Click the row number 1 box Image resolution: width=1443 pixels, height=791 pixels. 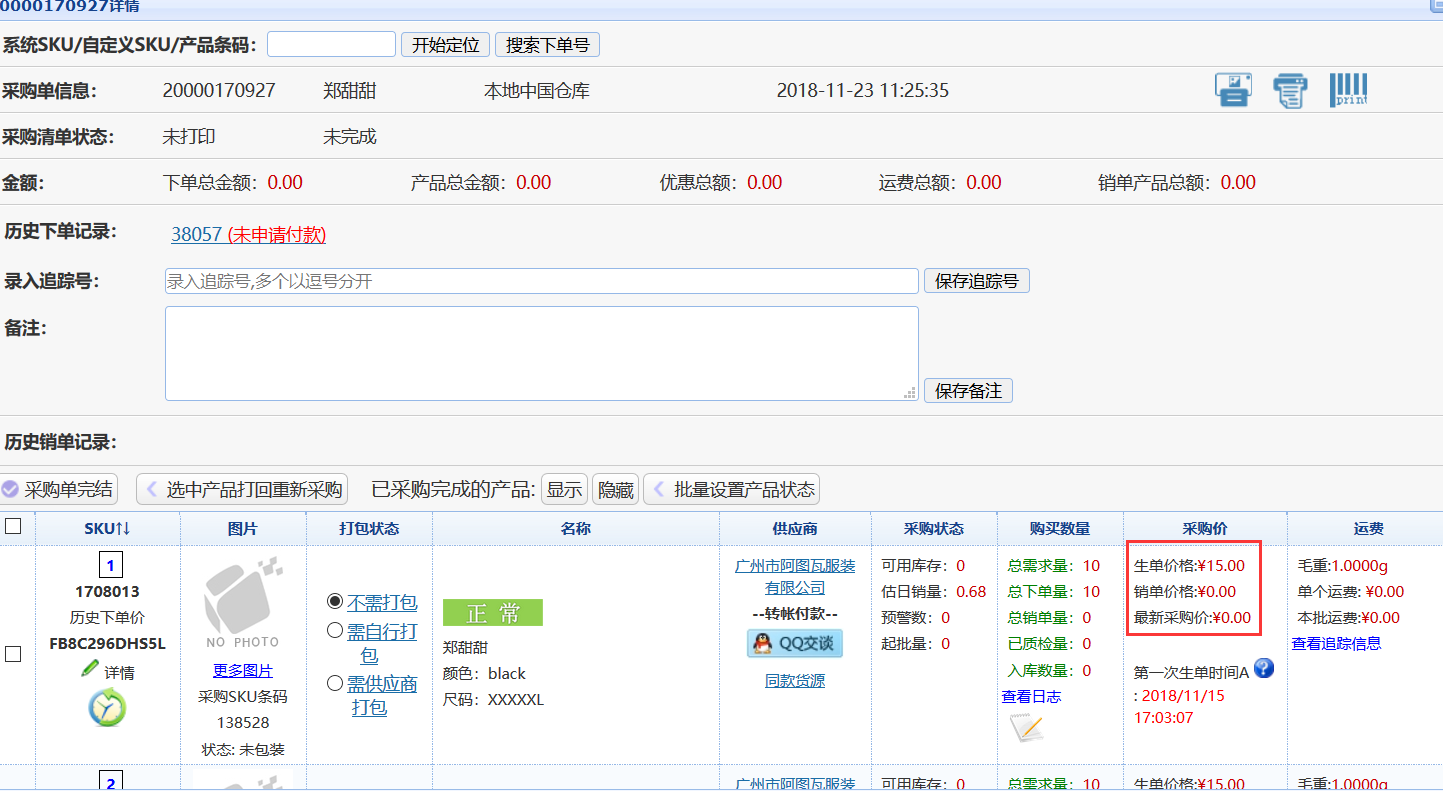click(x=110, y=566)
